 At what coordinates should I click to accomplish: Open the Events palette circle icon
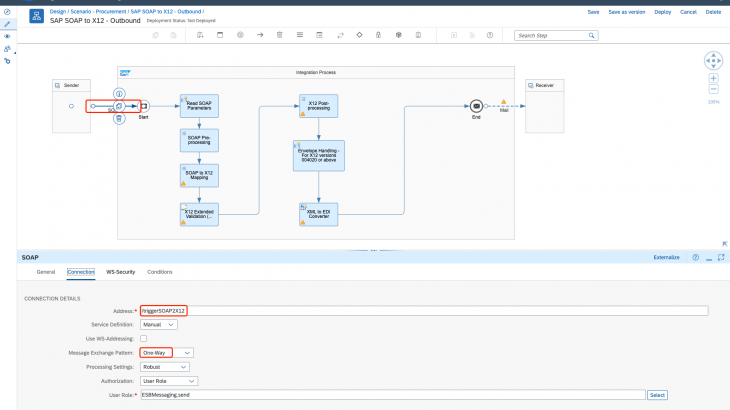coord(240,35)
